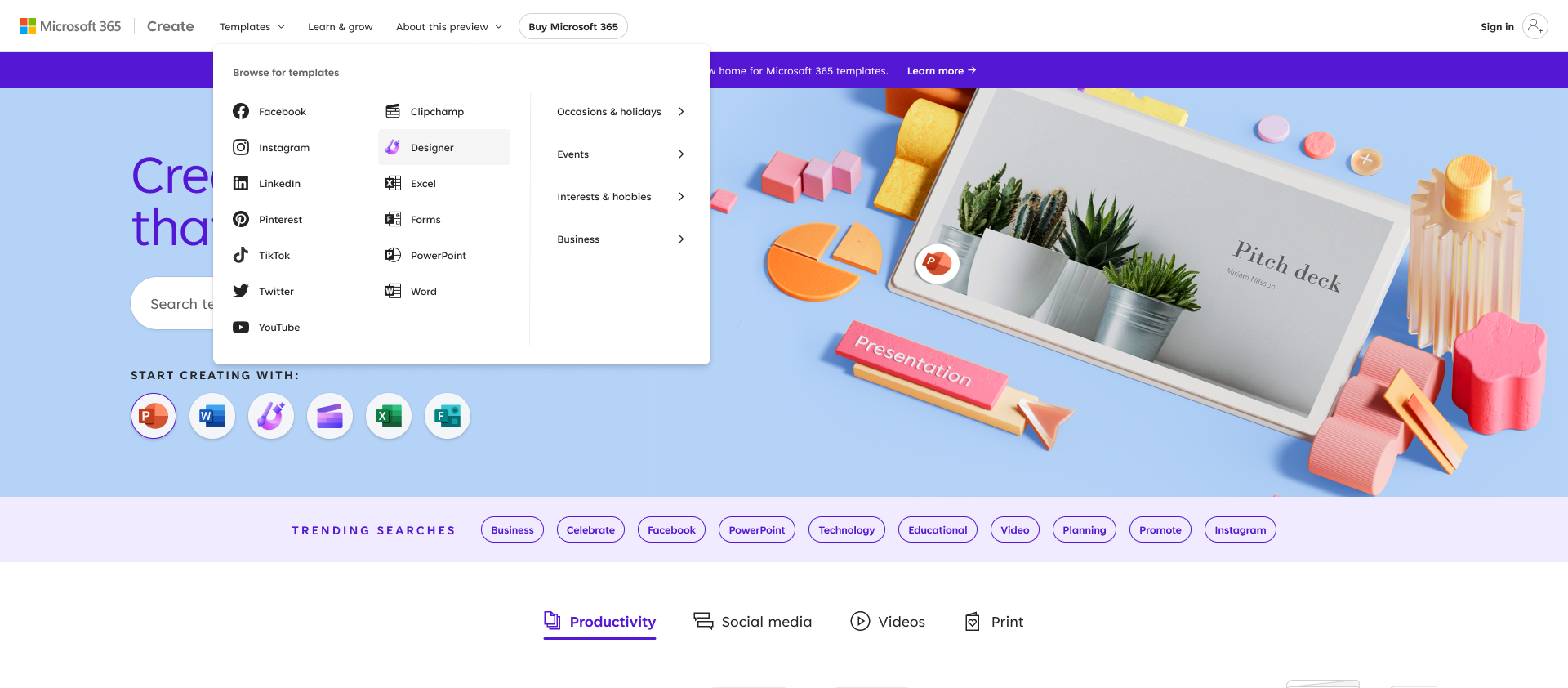1568x688 pixels.
Task: Click the Videos play circle icon
Action: point(860,621)
